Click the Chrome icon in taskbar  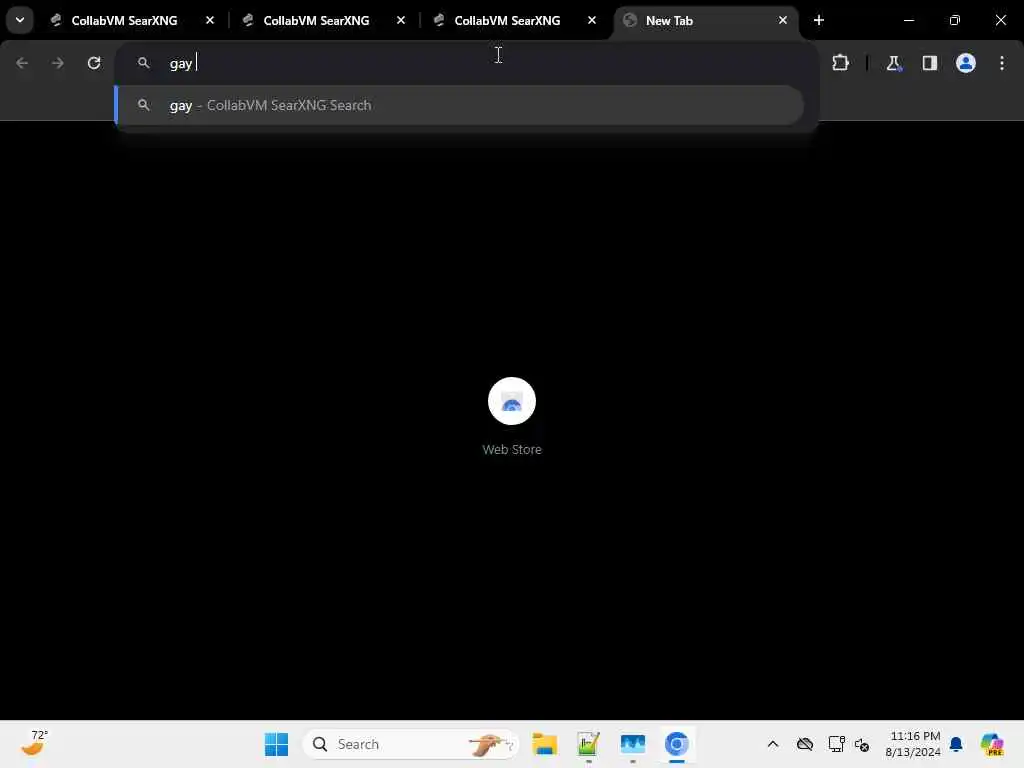point(677,744)
